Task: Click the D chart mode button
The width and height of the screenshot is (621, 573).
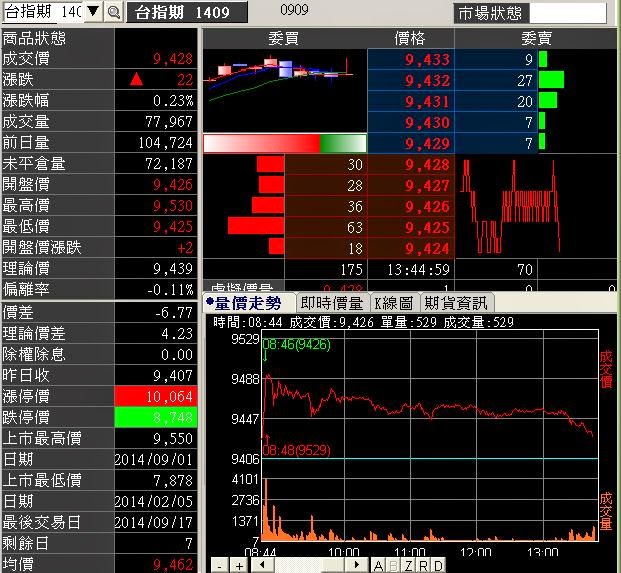Action: (438, 565)
